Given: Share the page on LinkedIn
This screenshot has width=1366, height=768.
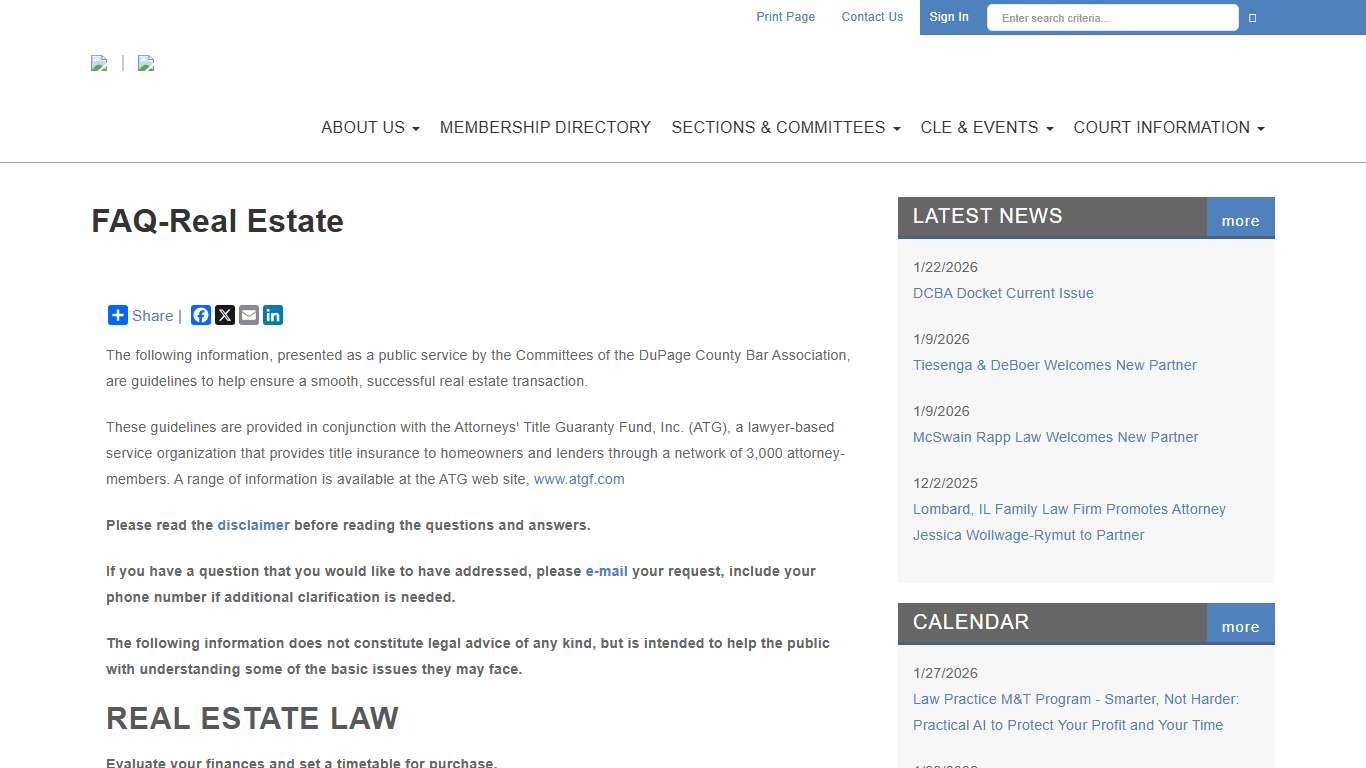Looking at the screenshot, I should point(273,315).
